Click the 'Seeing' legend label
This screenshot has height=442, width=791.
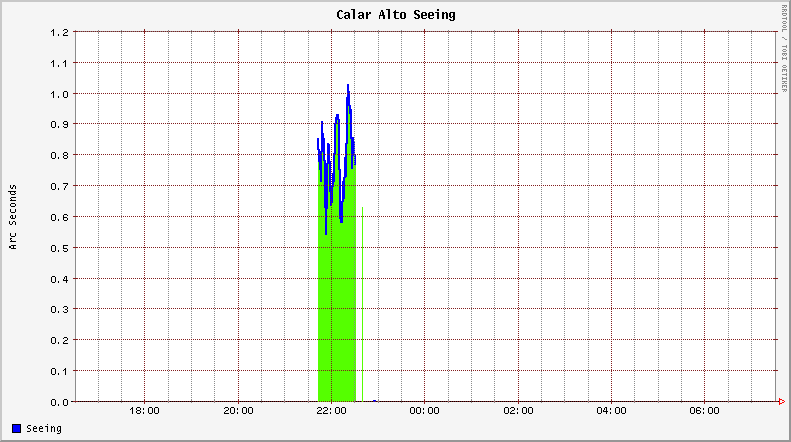[44, 428]
